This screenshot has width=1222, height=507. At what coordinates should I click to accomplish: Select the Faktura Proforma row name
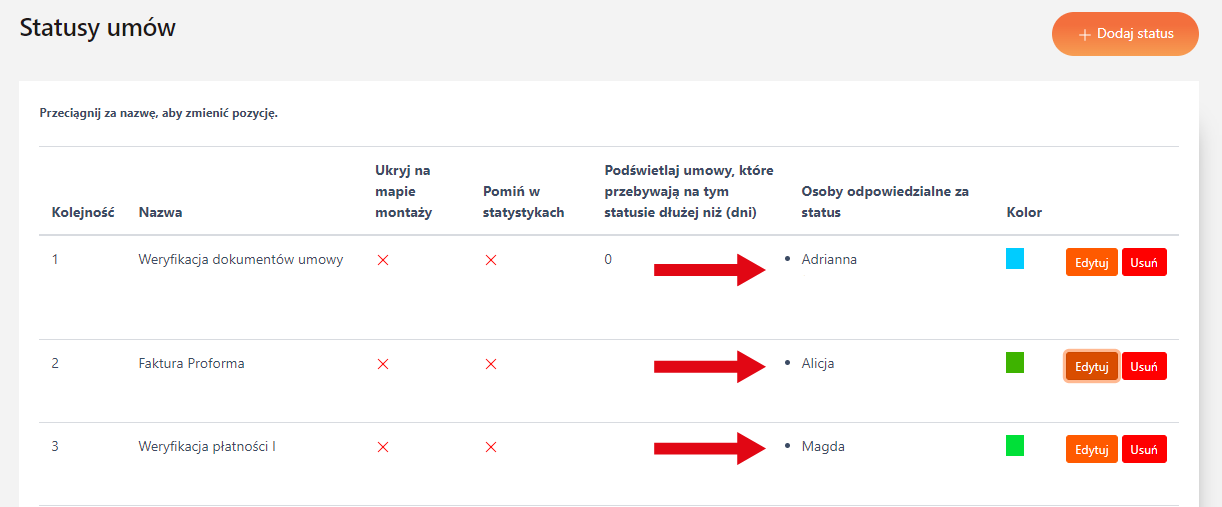191,364
